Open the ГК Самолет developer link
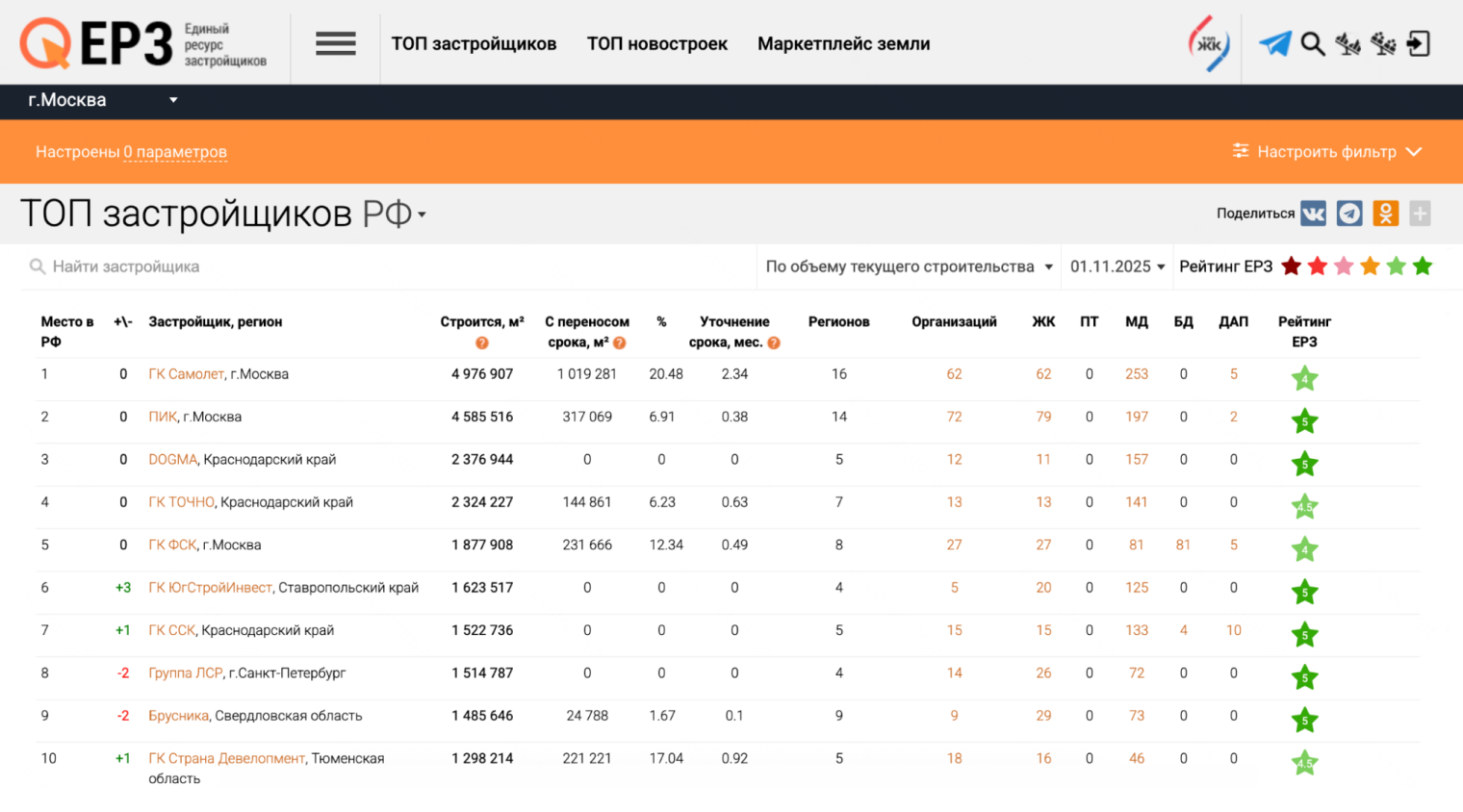Screen dimensions: 1463x812 188,374
